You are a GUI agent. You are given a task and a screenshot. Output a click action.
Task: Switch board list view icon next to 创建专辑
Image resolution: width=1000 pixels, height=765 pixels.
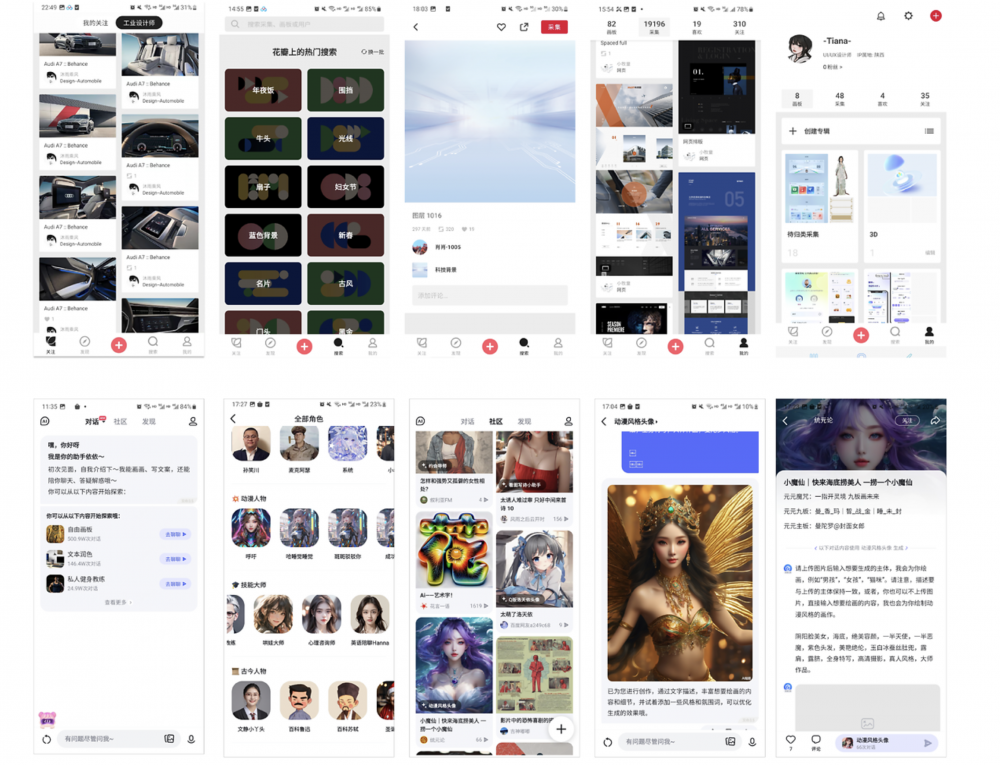tap(929, 131)
